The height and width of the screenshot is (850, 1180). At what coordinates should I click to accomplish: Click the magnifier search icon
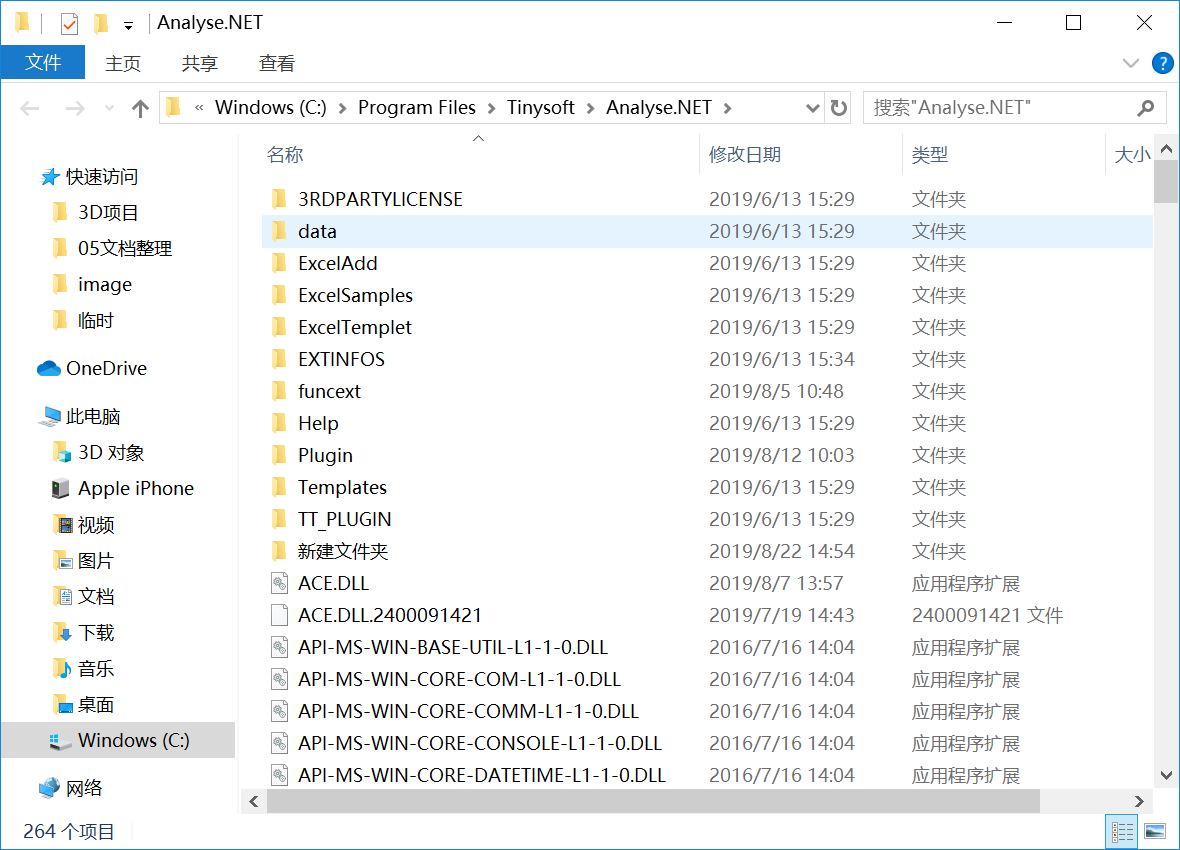(1145, 108)
